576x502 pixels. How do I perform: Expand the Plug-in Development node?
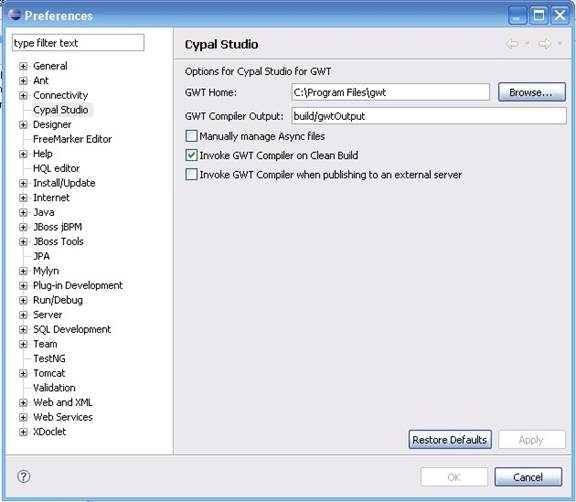(x=23, y=286)
